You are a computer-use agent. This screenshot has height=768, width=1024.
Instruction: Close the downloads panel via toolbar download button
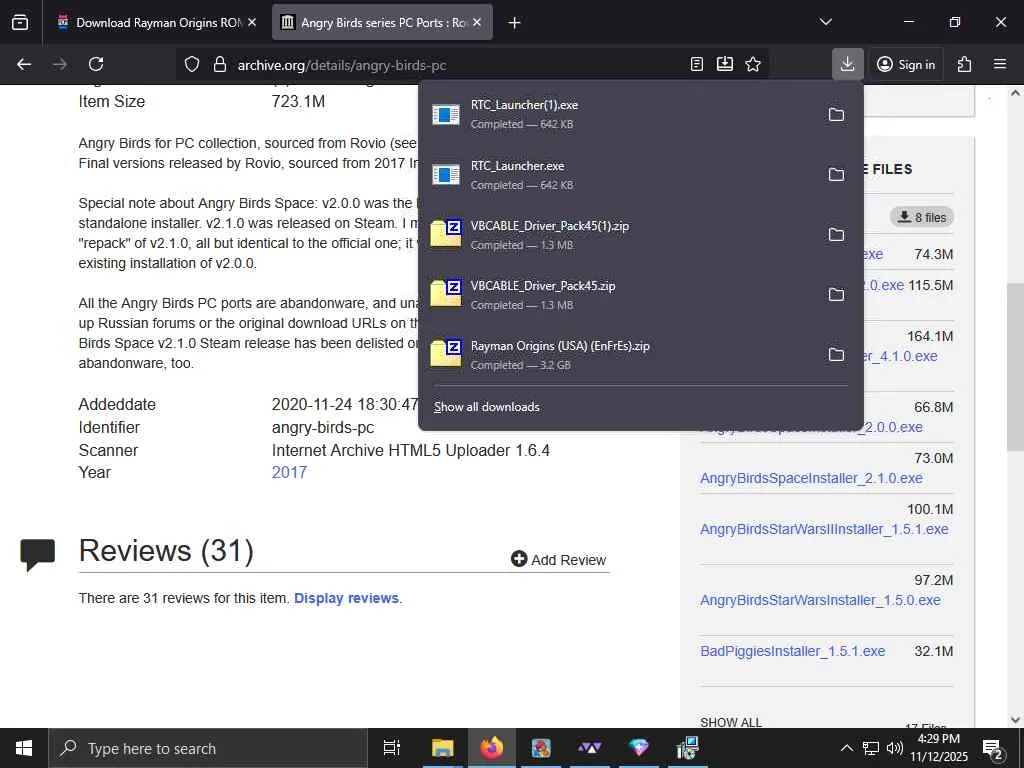click(x=848, y=64)
